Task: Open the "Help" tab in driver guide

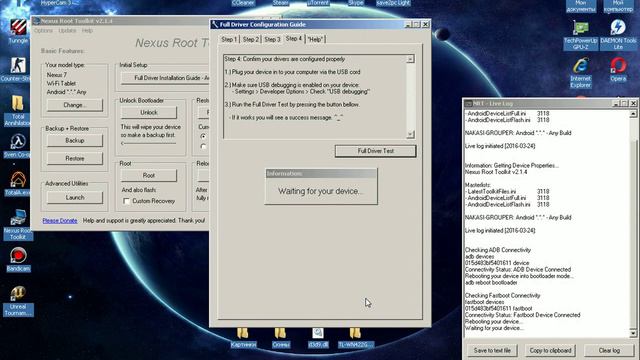Action: (x=316, y=39)
